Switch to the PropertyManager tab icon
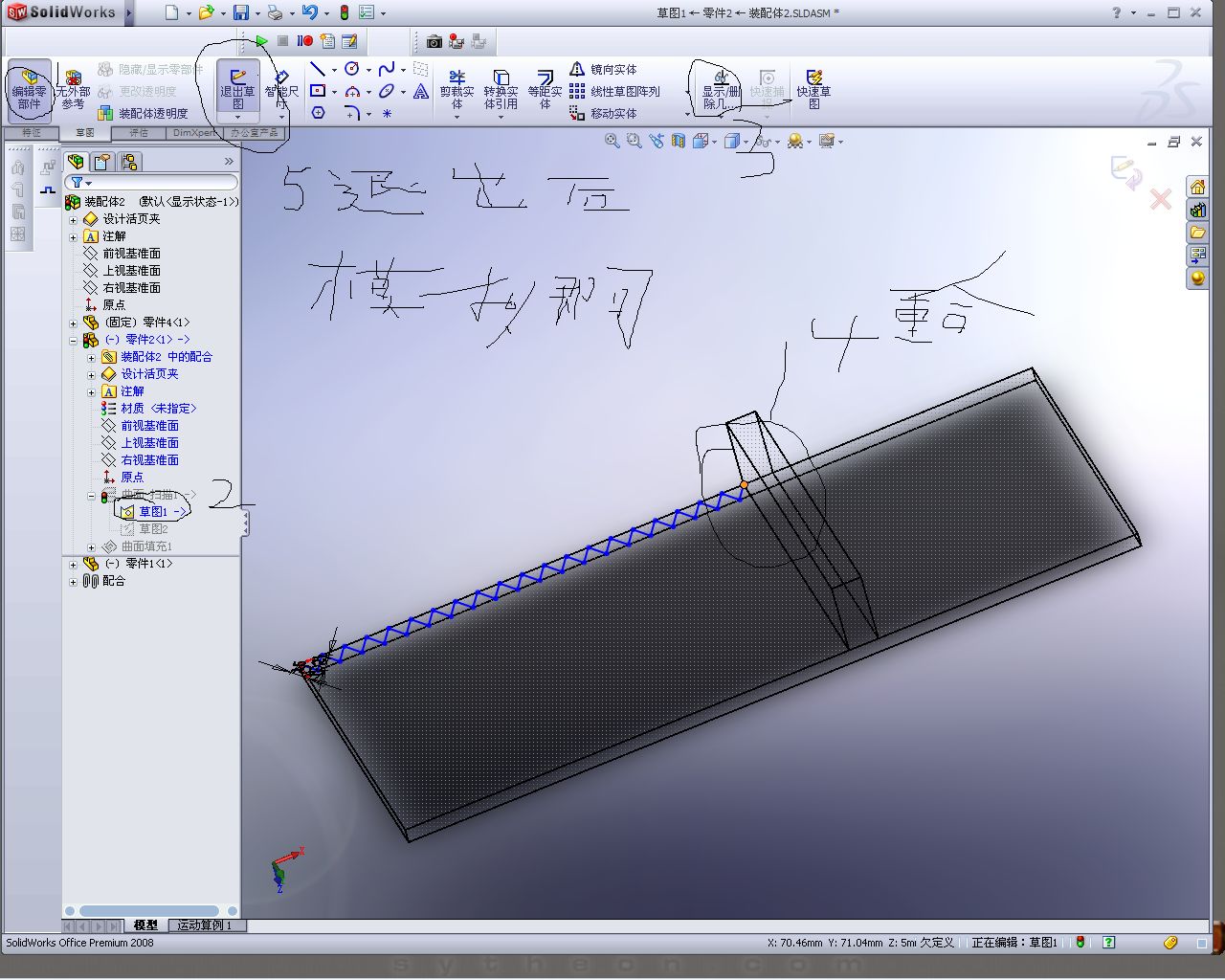 click(102, 161)
